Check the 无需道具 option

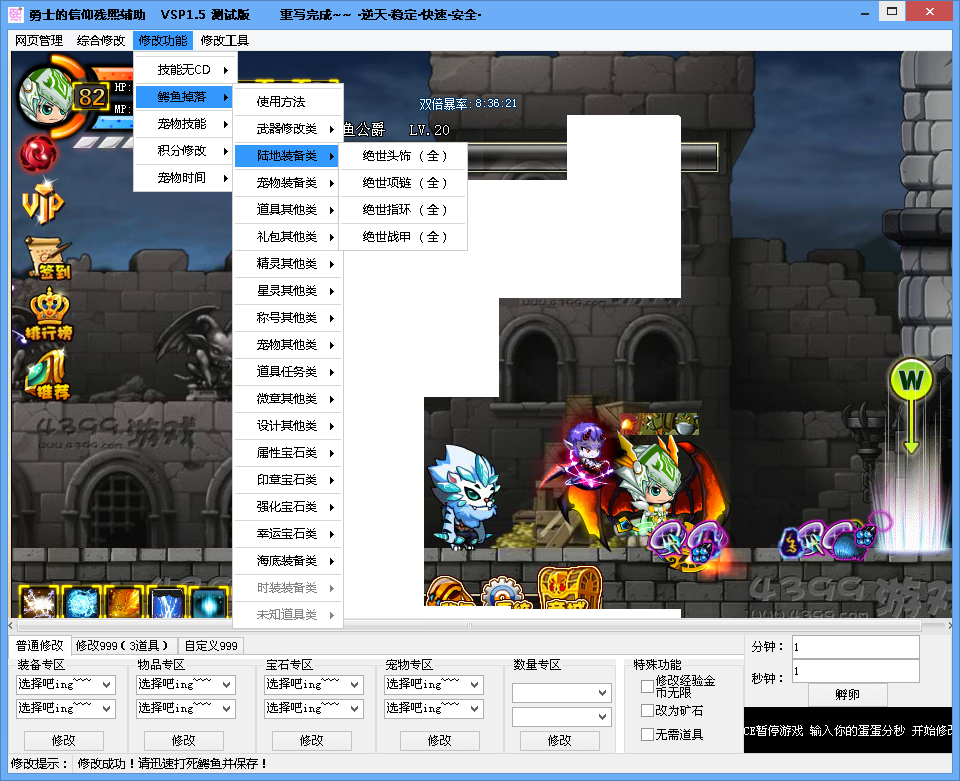[647, 734]
